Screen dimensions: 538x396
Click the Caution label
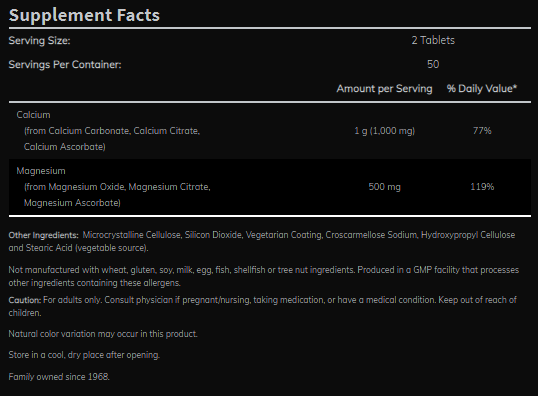tap(25, 300)
